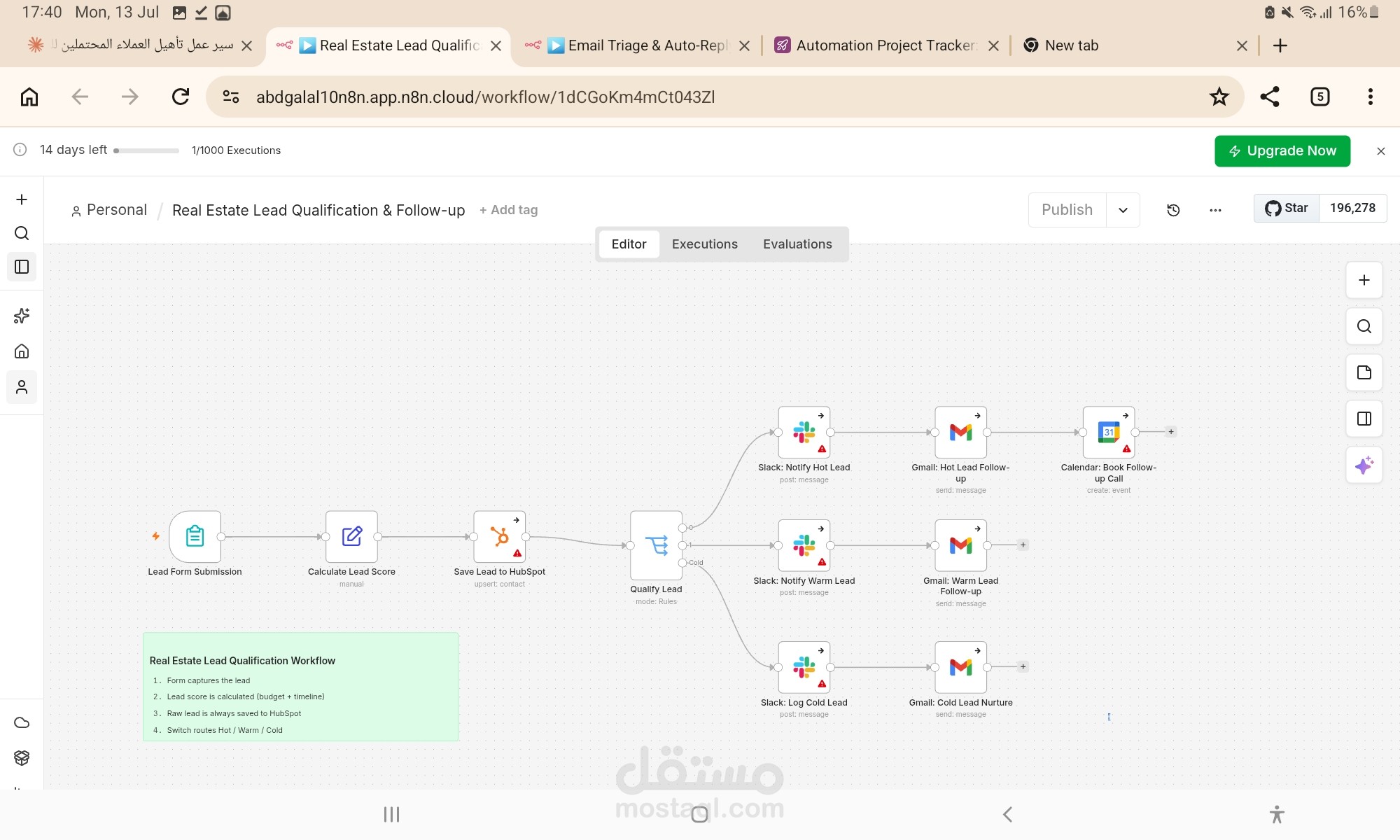This screenshot has height=840, width=1400.
Task: Switch to the Email Triage & Auto-Reply tab
Action: tap(637, 45)
